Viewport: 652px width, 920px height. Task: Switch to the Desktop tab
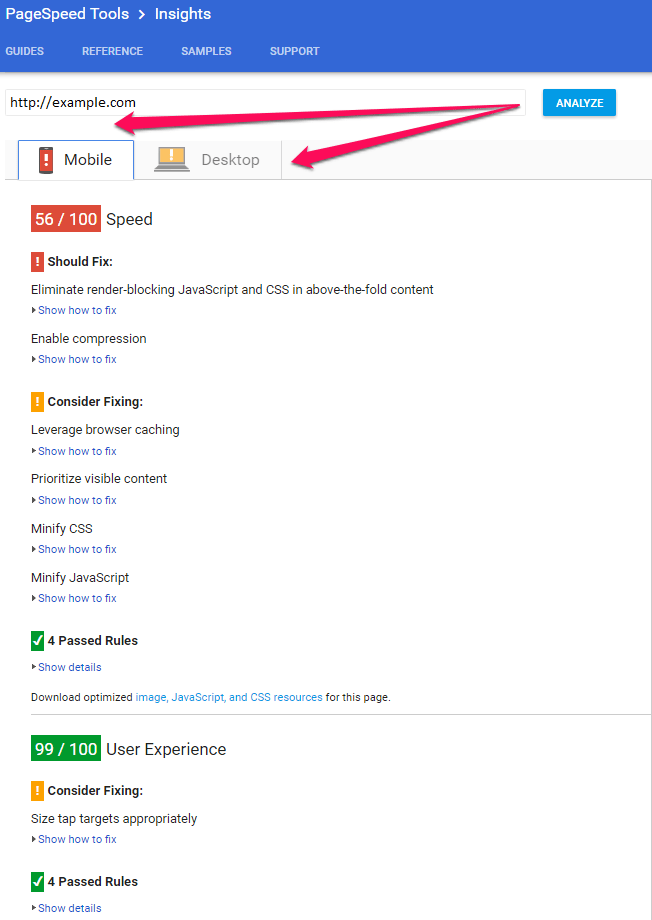pyautogui.click(x=208, y=160)
